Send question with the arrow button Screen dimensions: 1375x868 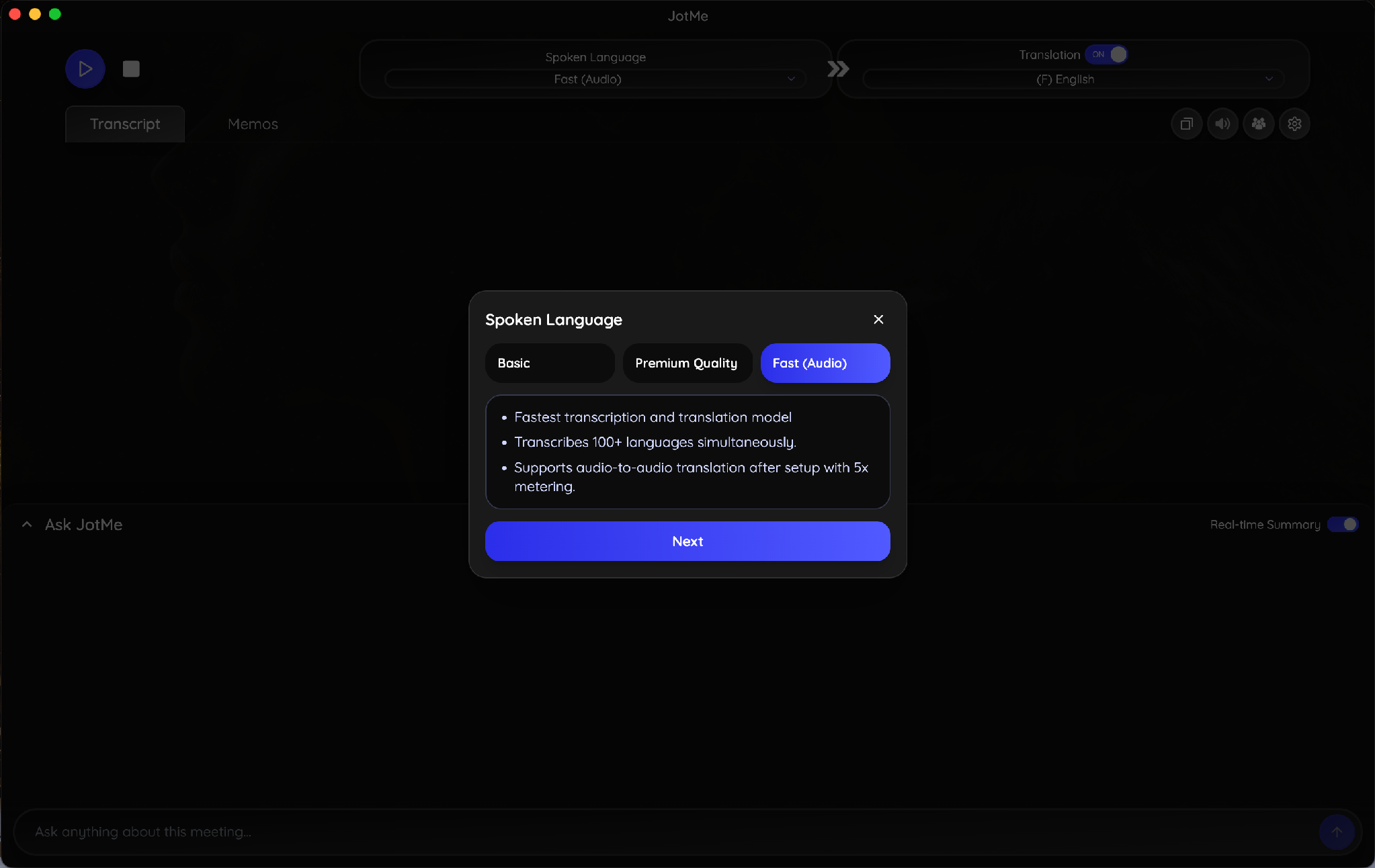click(x=1337, y=832)
